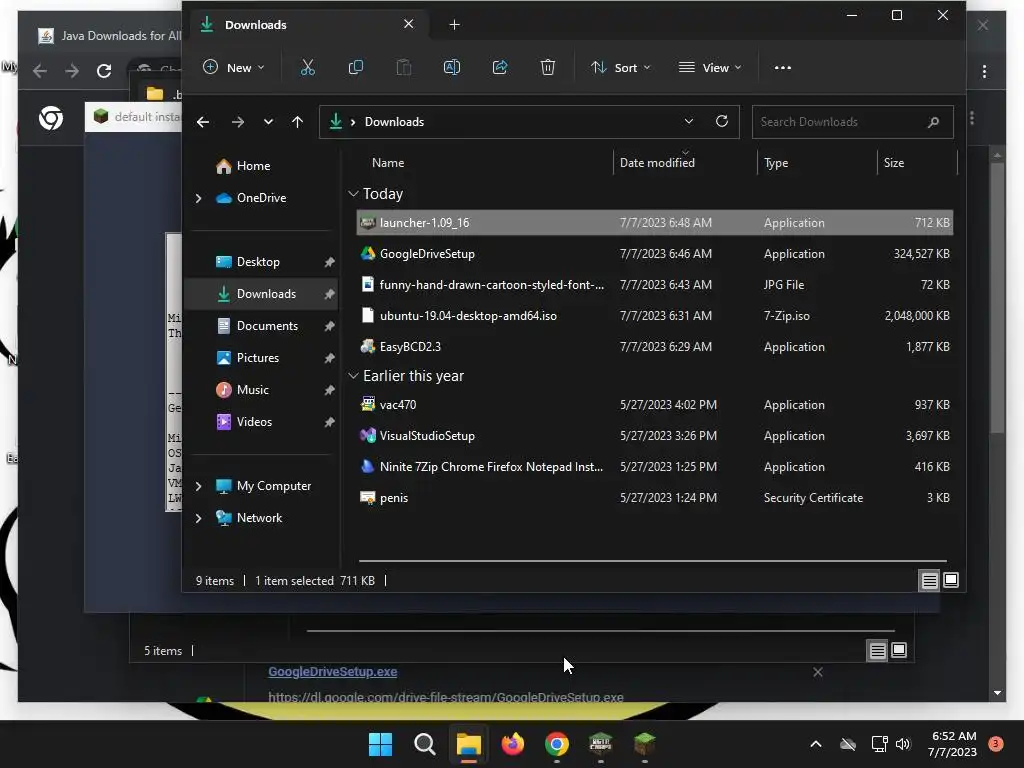Select launcher-1.09_16 file
This screenshot has width=1024, height=768.
(x=654, y=223)
